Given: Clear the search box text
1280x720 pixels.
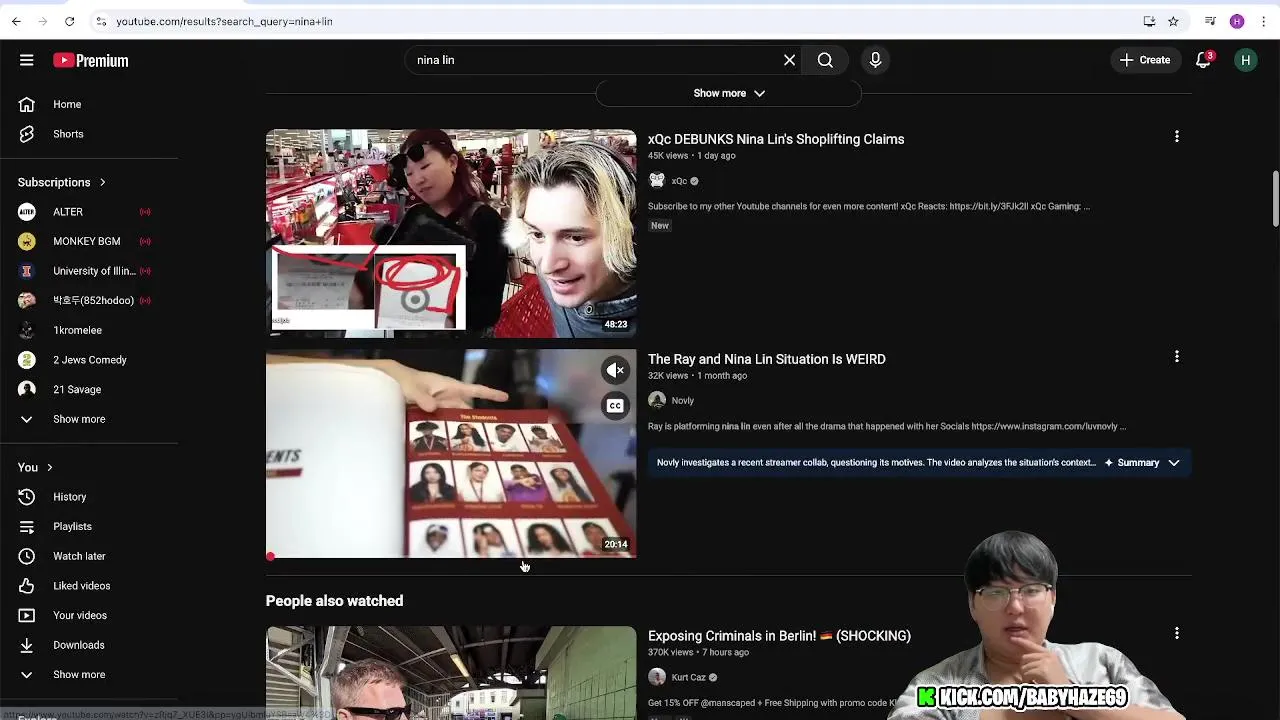Looking at the screenshot, I should point(789,60).
